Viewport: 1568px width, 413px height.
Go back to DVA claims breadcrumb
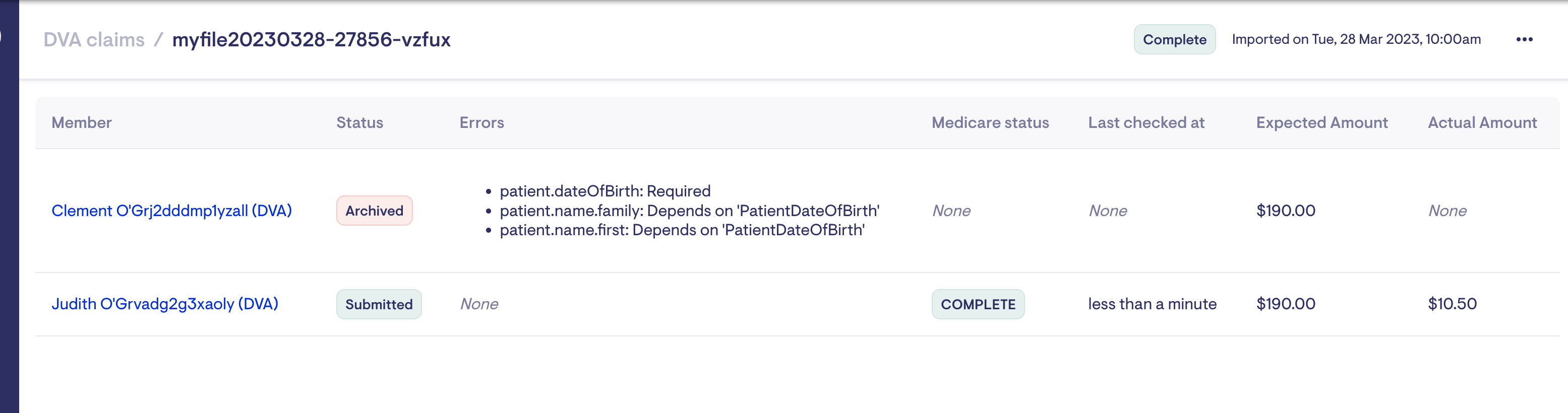point(94,39)
